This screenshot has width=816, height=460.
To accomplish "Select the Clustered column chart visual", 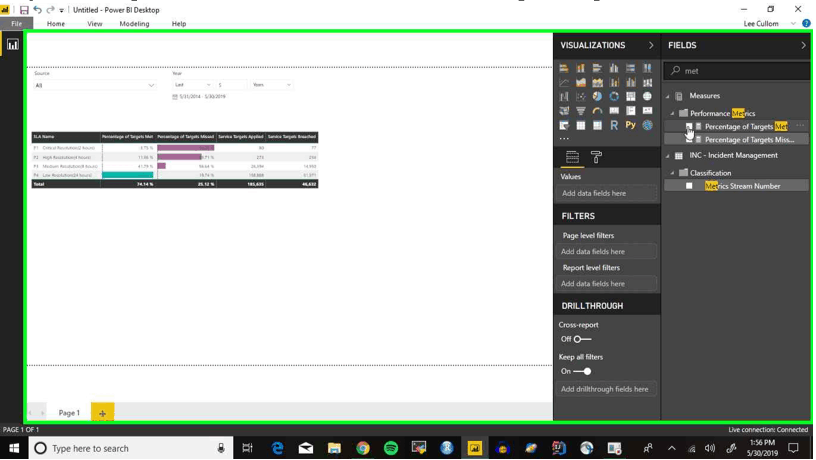I will click(x=614, y=68).
